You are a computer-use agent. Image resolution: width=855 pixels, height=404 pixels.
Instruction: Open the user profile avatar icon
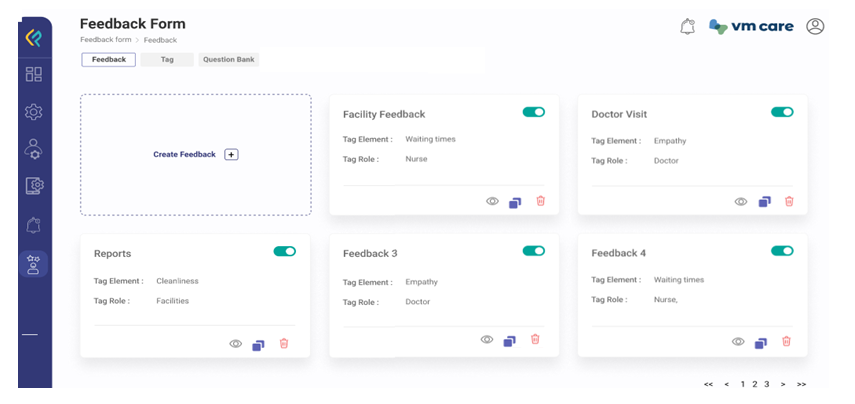pos(815,27)
